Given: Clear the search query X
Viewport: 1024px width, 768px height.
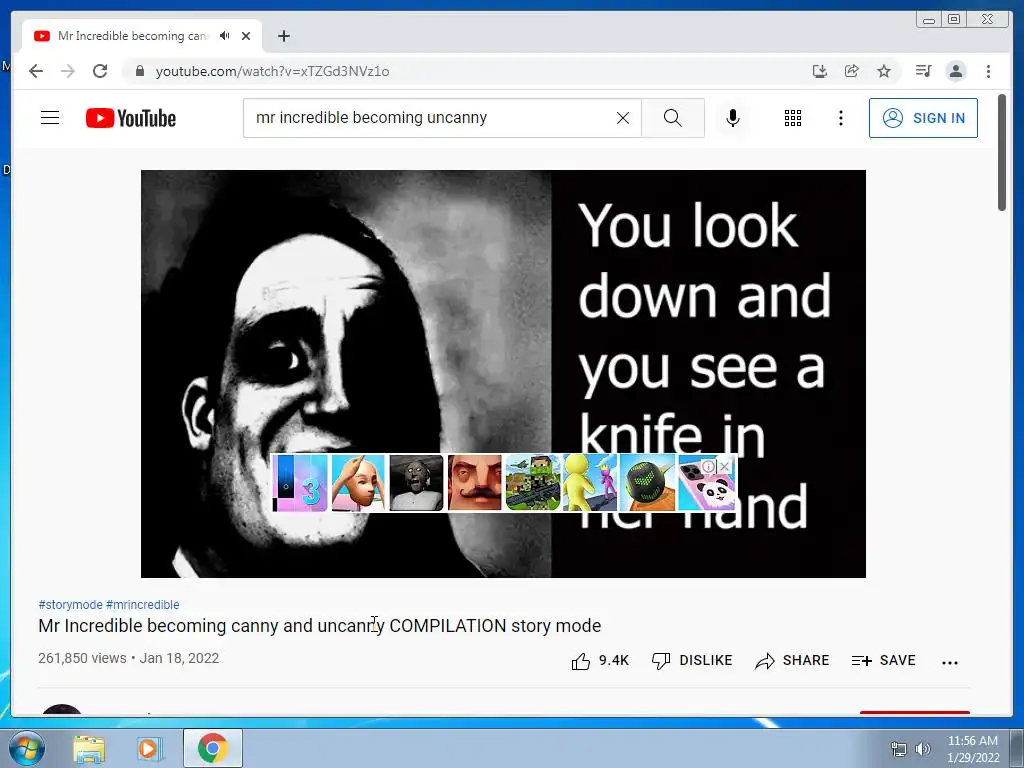Looking at the screenshot, I should [x=623, y=118].
